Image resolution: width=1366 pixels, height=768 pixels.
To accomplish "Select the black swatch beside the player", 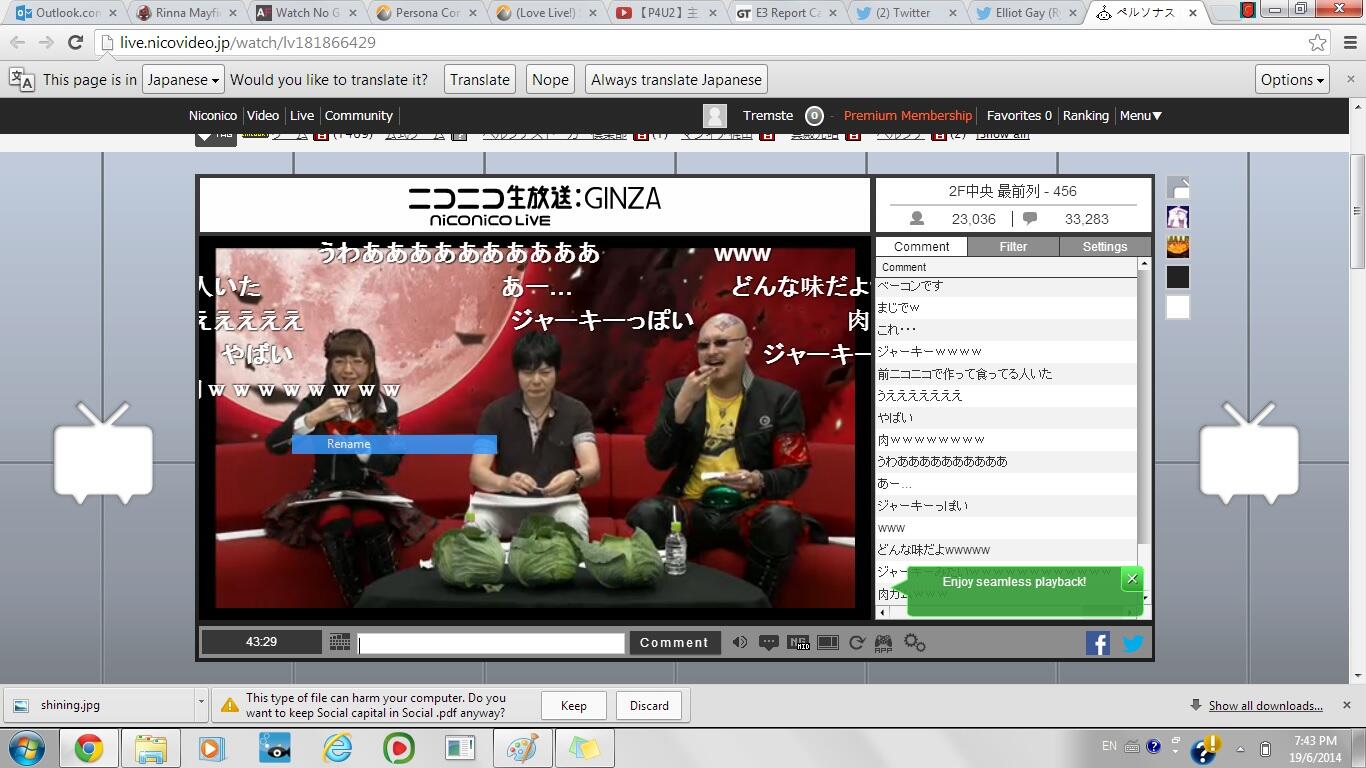I will tap(1178, 277).
